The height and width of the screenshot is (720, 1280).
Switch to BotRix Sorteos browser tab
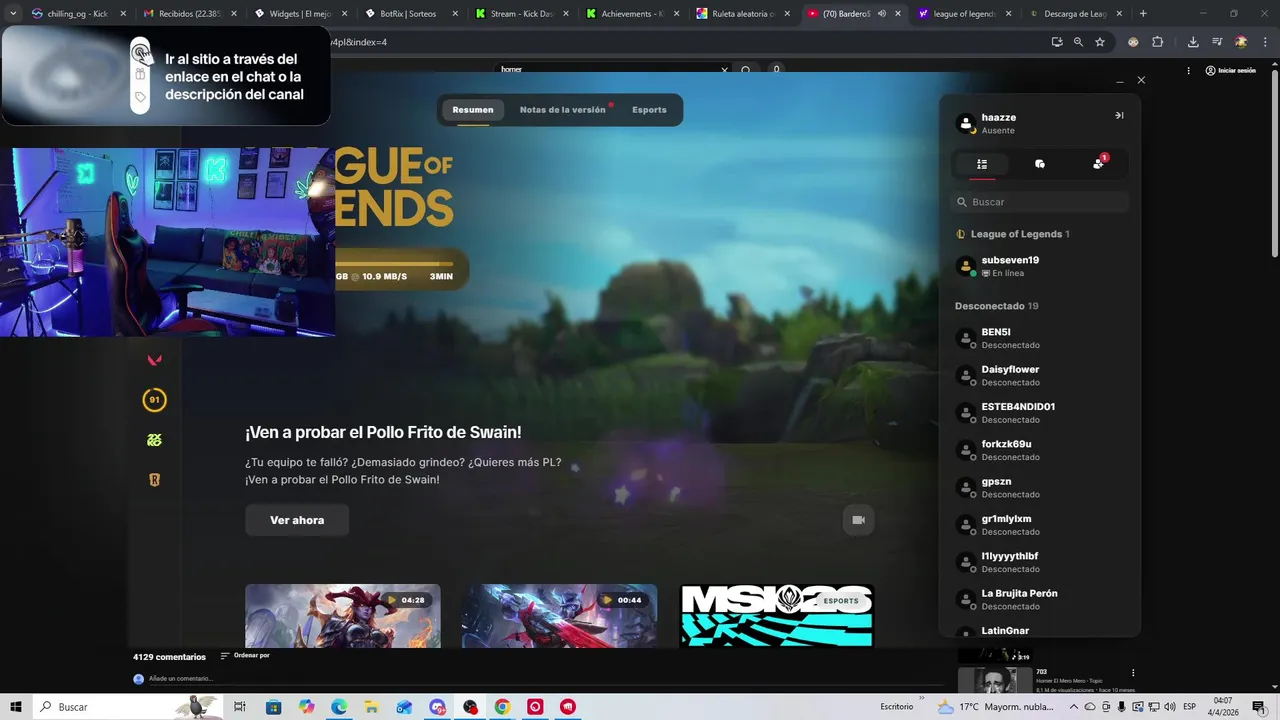tap(410, 14)
